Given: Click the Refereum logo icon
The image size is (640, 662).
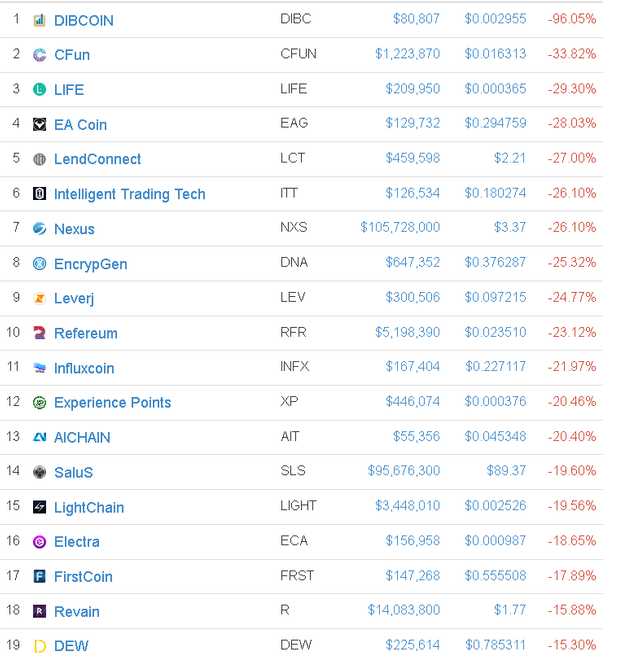Looking at the screenshot, I should (39, 333).
